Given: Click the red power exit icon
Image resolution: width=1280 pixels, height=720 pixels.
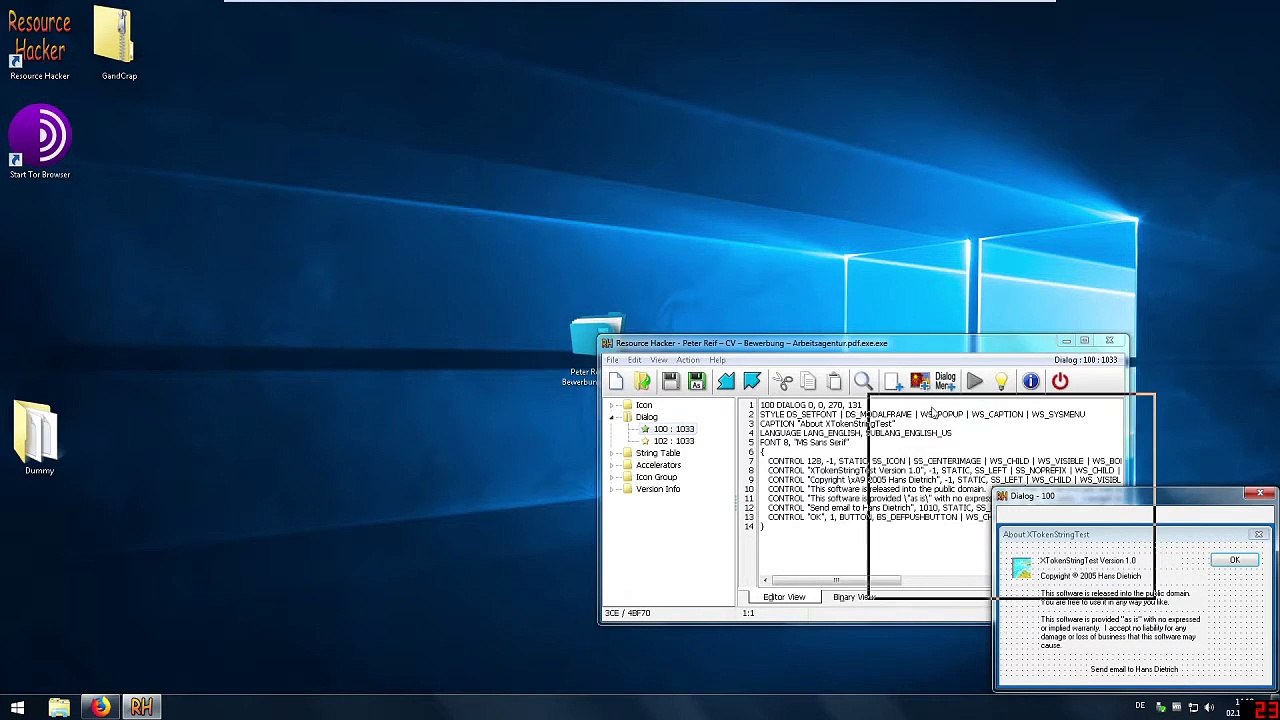Looking at the screenshot, I should click(x=1060, y=381).
